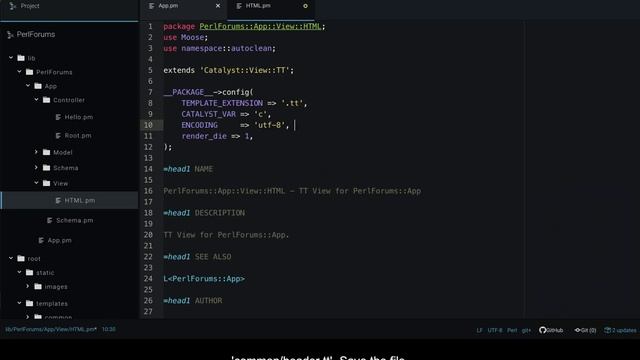
Task: Select the PerlForums project root
Action: point(36,35)
